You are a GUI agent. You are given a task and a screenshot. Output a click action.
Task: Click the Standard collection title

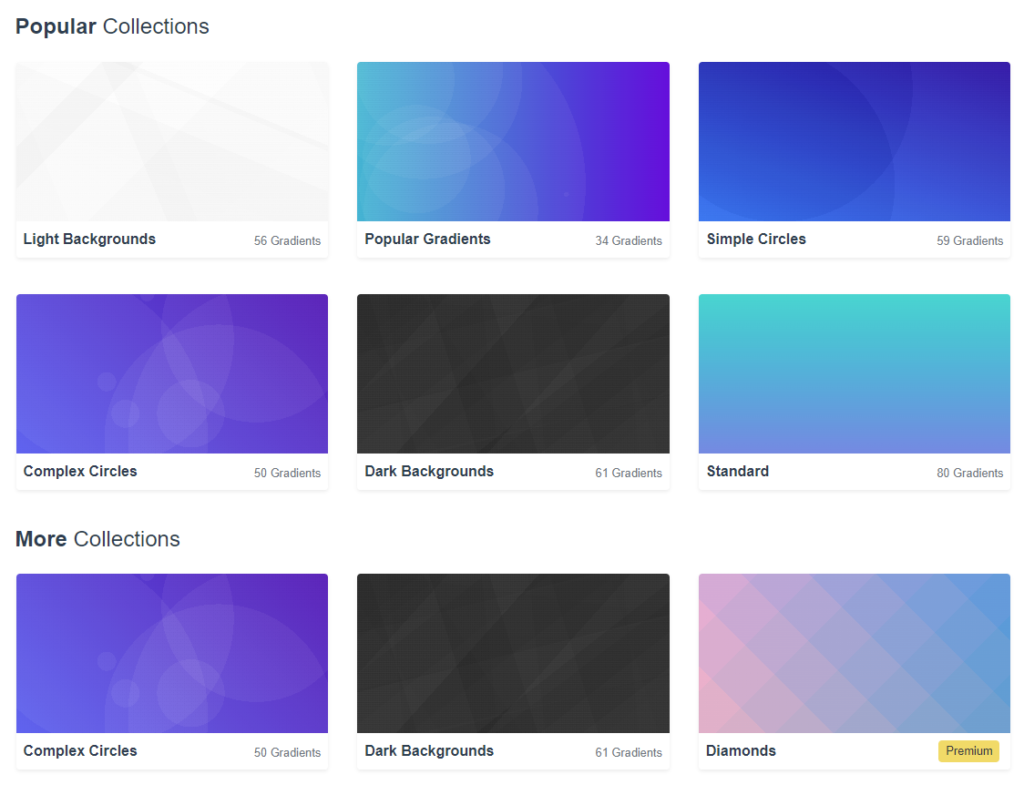click(737, 471)
